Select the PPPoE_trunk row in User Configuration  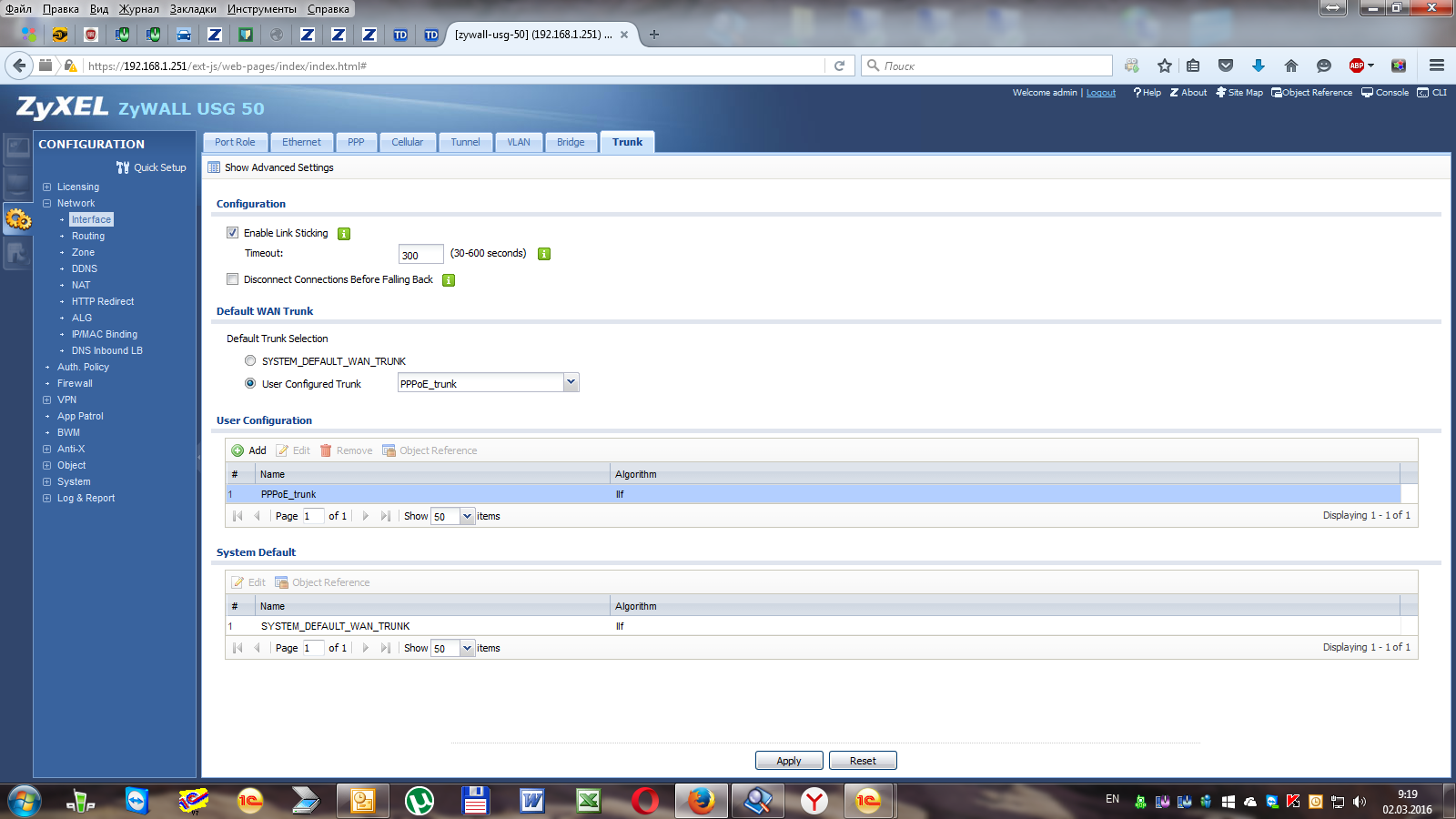click(x=814, y=494)
